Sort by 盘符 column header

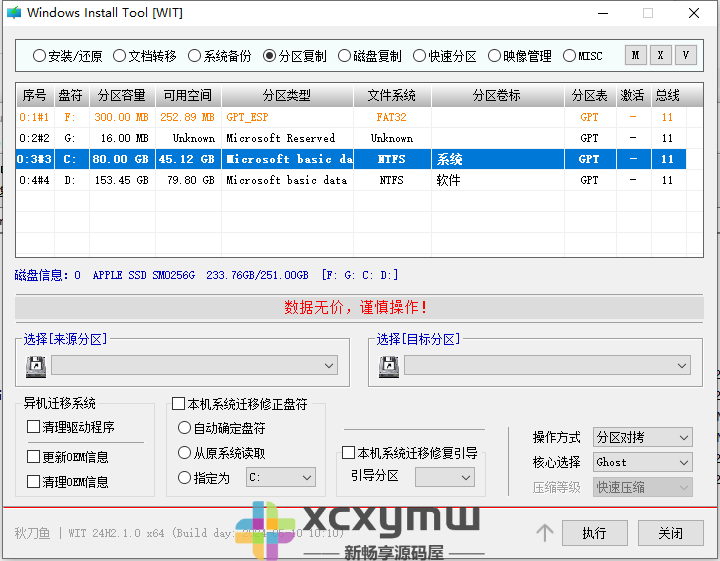pos(72,95)
